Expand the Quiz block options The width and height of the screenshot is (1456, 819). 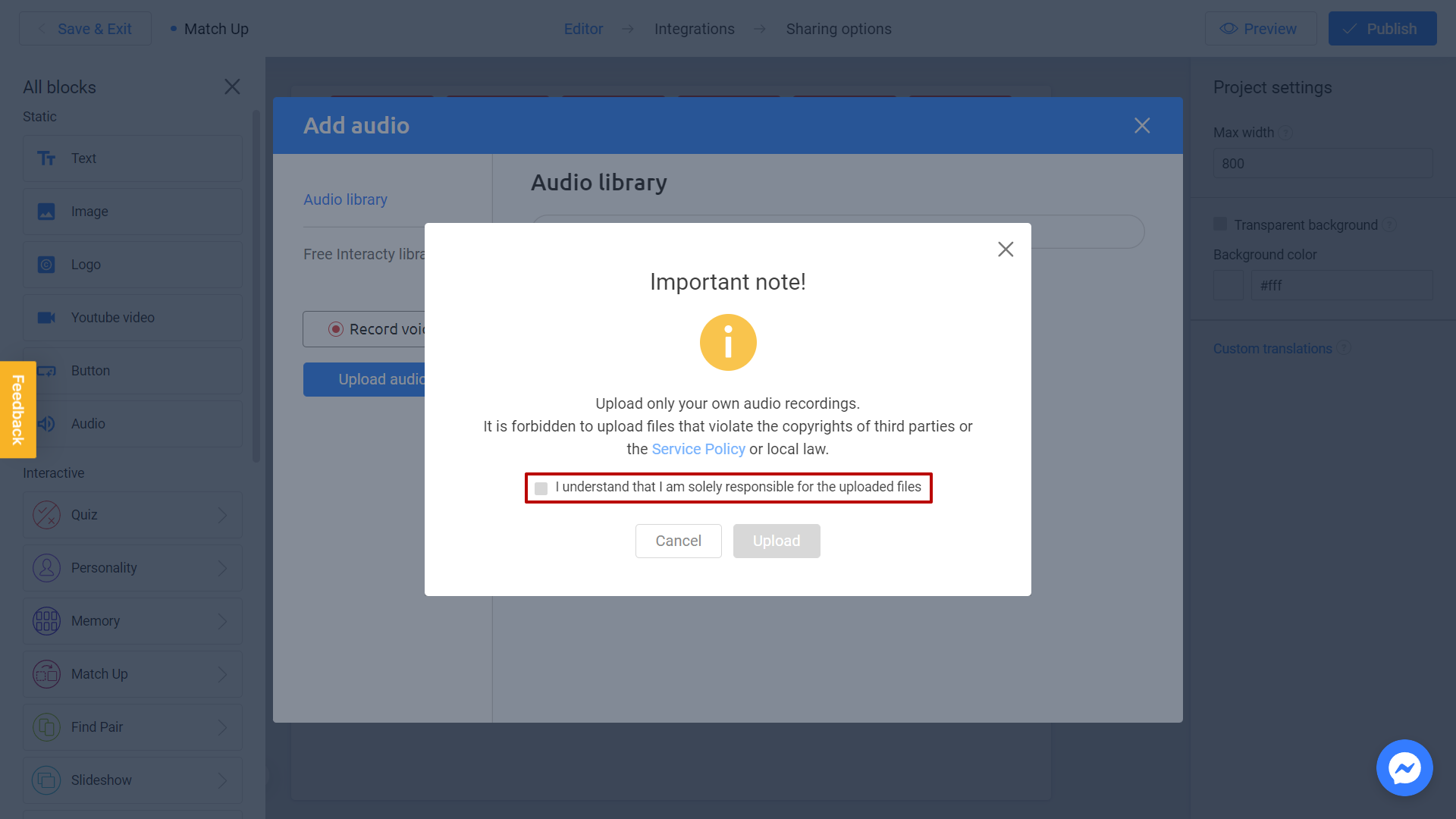pyautogui.click(x=221, y=514)
